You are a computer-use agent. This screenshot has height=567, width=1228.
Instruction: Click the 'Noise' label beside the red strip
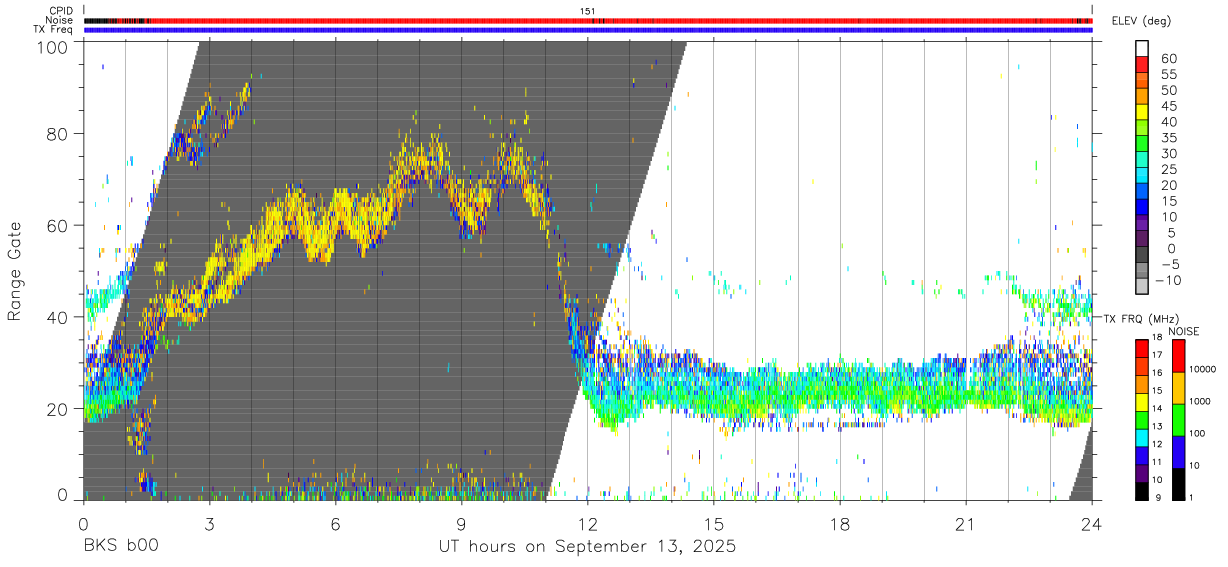coord(59,20)
